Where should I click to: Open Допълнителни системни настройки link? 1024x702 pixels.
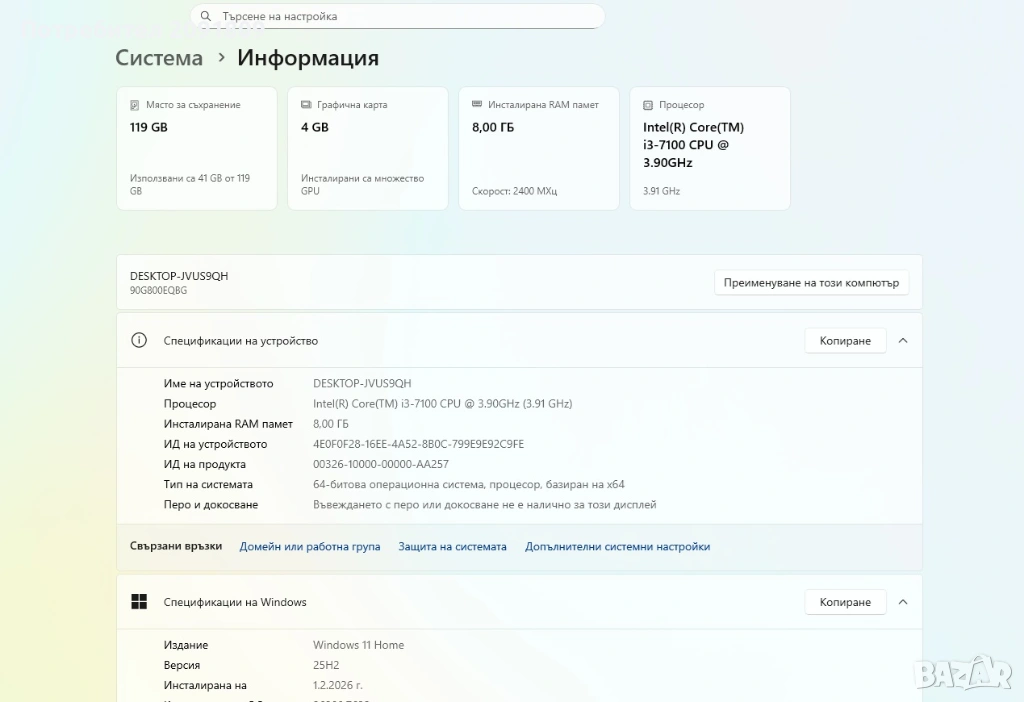pyautogui.click(x=617, y=547)
